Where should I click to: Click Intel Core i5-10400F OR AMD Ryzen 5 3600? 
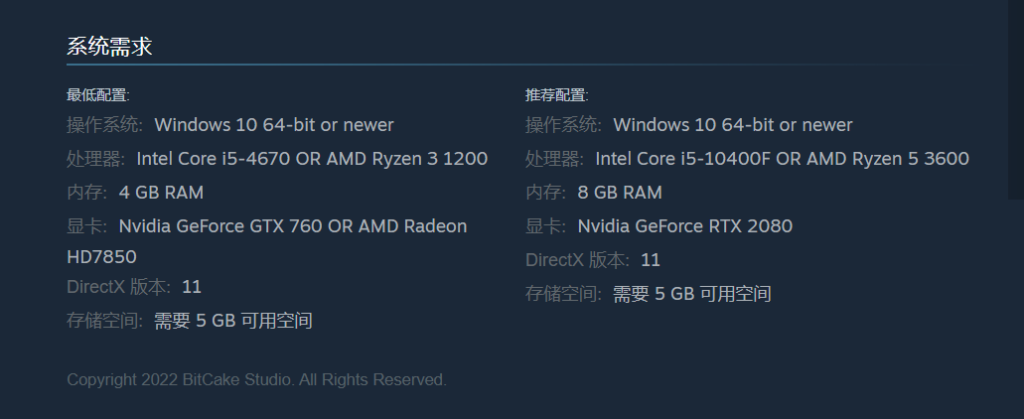tap(782, 159)
